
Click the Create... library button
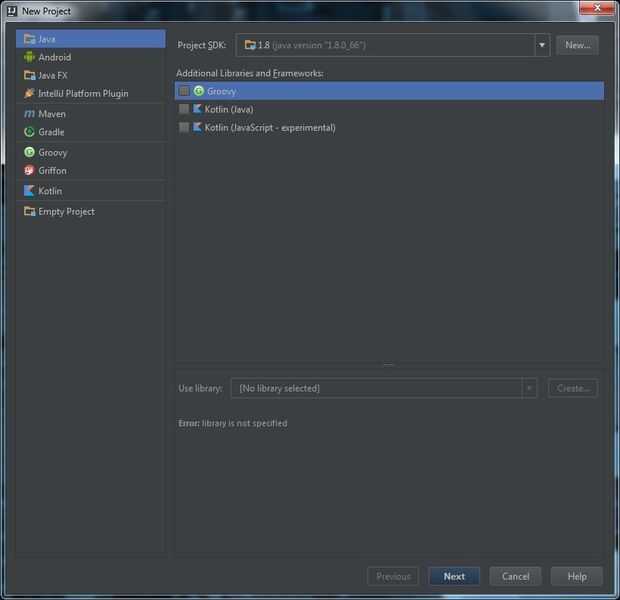coord(573,388)
